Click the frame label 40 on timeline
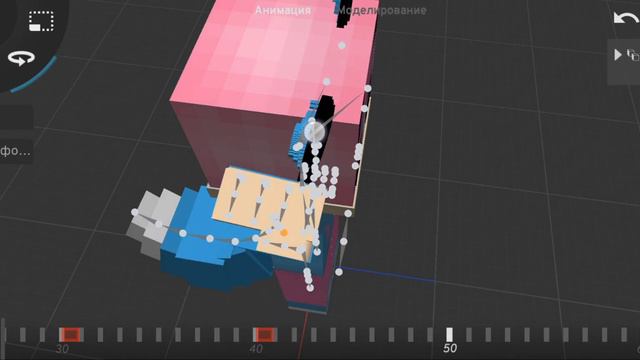 [256, 349]
